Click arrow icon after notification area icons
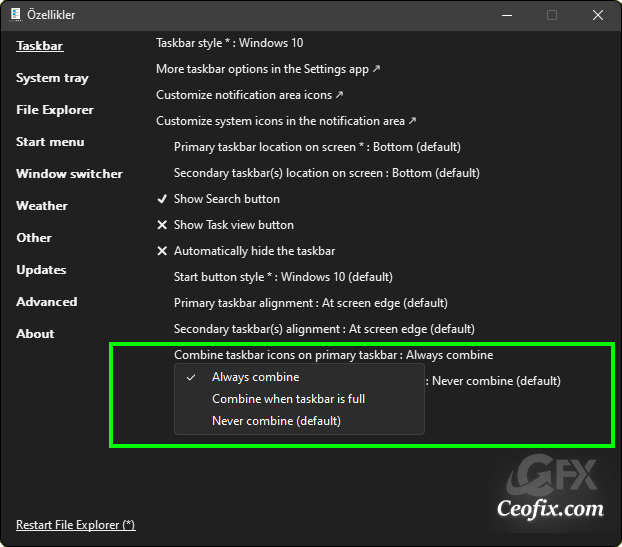 [x=340, y=94]
